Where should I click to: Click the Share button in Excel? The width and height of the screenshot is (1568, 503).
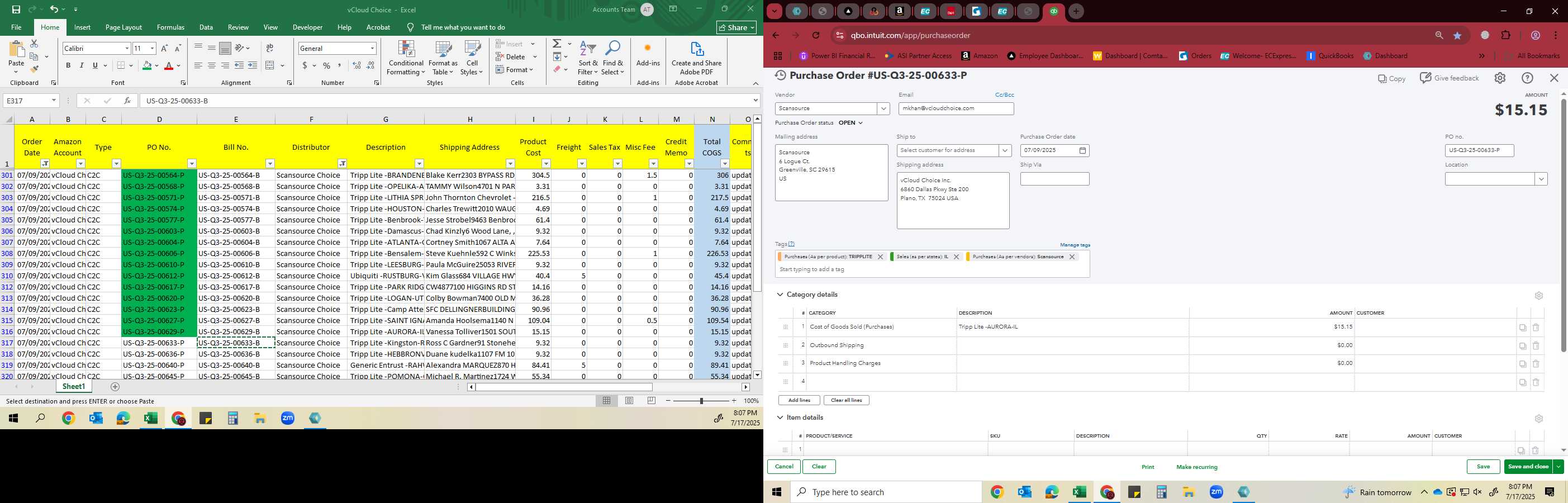pos(736,27)
